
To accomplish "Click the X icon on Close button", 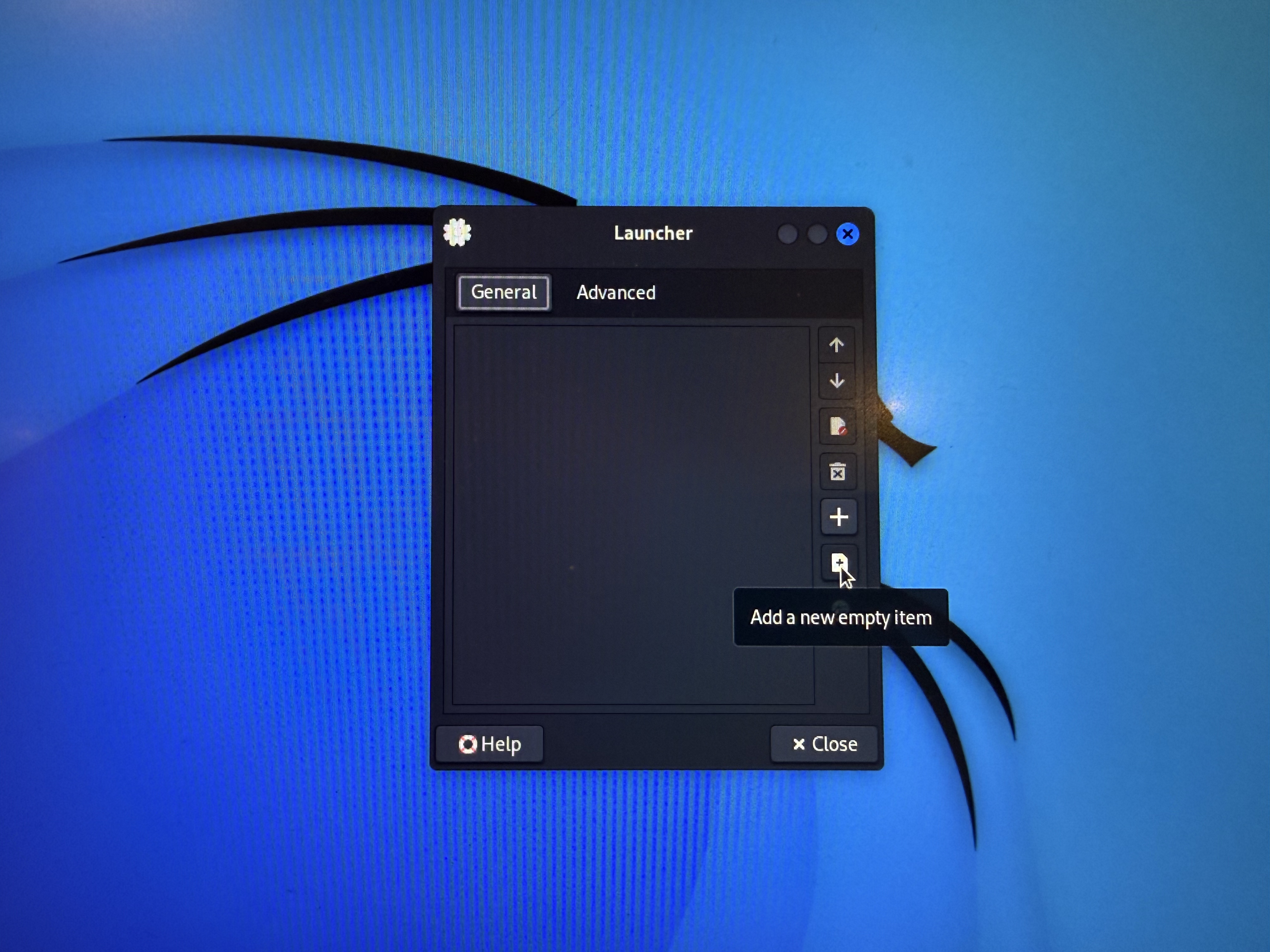I will 798,744.
